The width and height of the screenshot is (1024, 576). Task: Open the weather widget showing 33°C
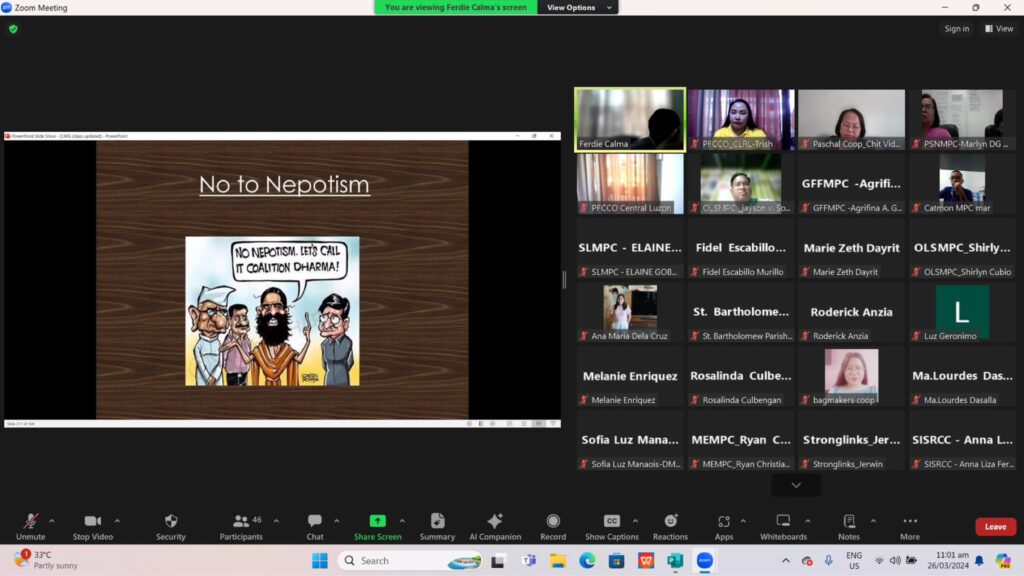tap(46, 560)
